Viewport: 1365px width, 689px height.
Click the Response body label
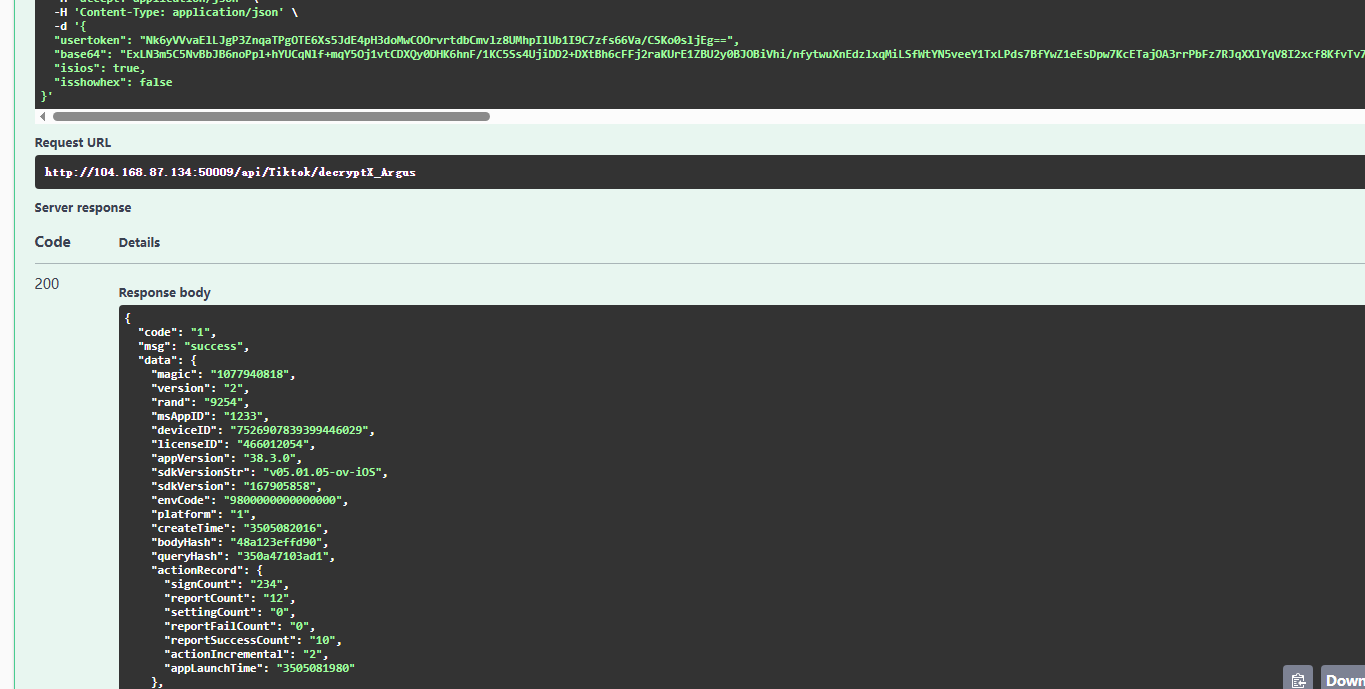click(x=164, y=293)
